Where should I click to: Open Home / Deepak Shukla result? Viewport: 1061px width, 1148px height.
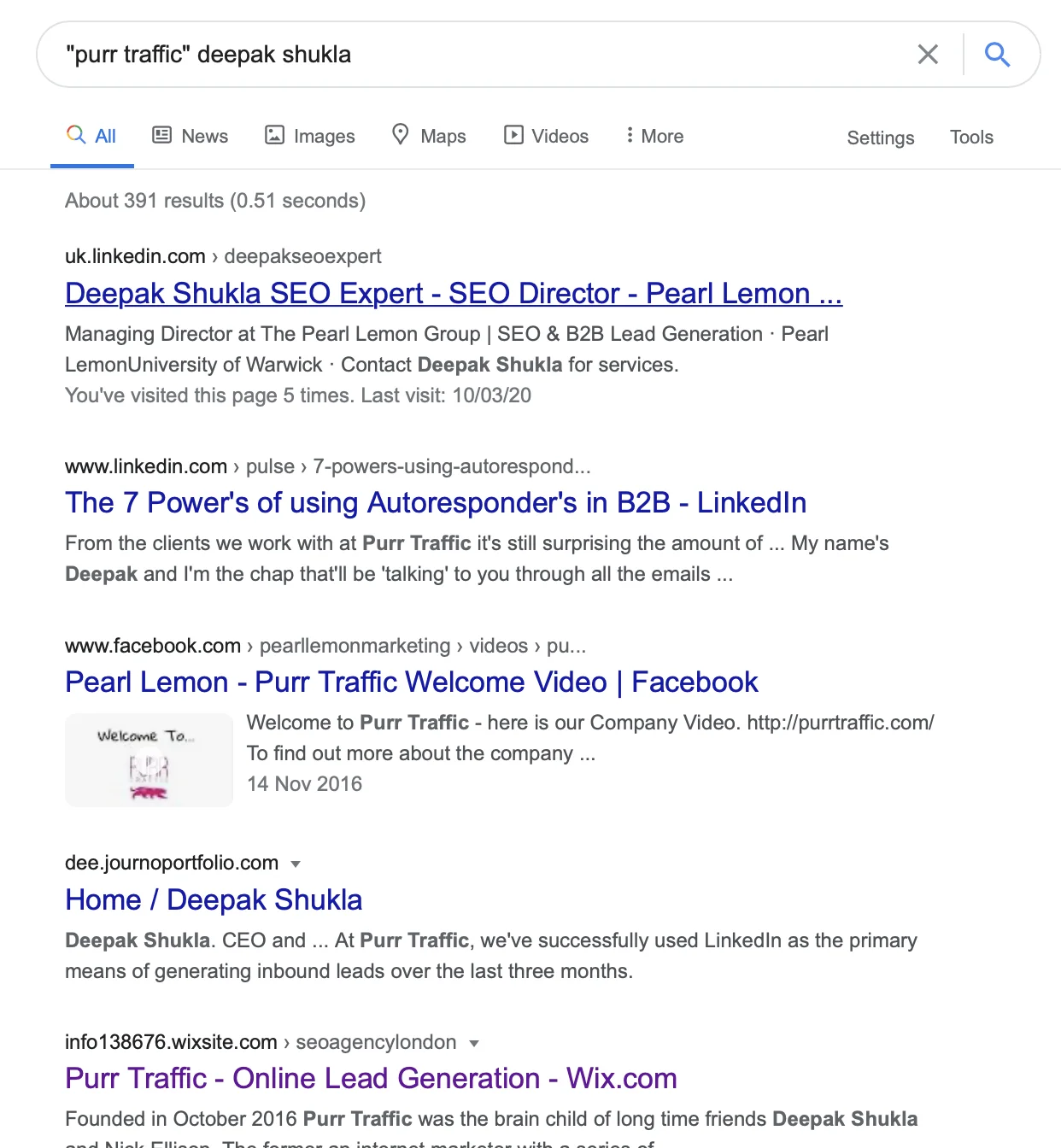[214, 899]
